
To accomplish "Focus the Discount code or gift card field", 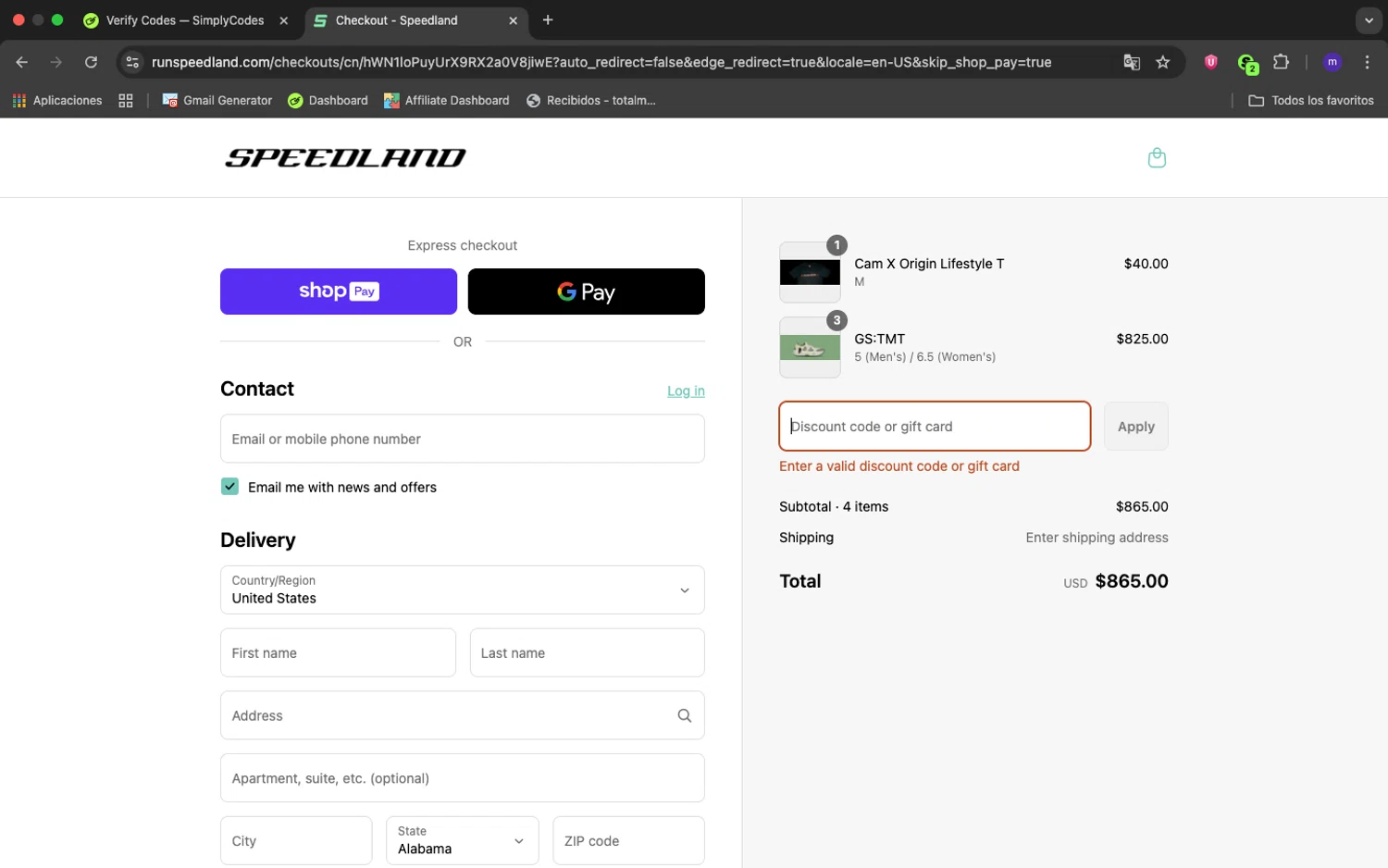I will (935, 427).
